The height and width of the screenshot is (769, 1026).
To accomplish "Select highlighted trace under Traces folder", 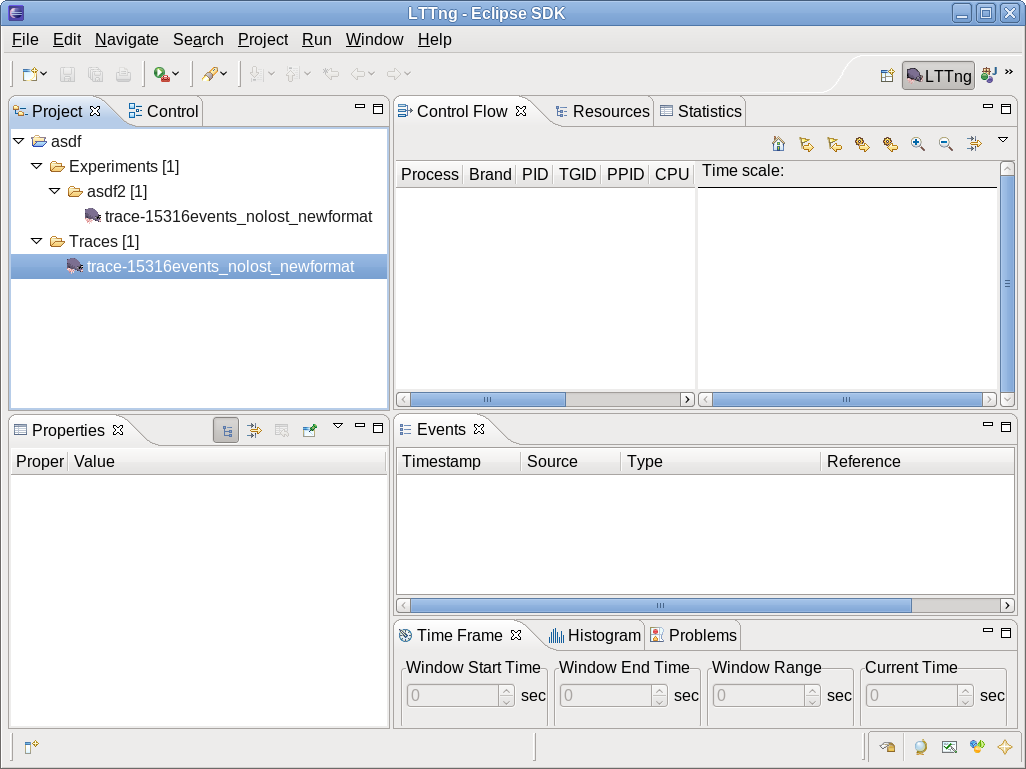I will point(199,266).
